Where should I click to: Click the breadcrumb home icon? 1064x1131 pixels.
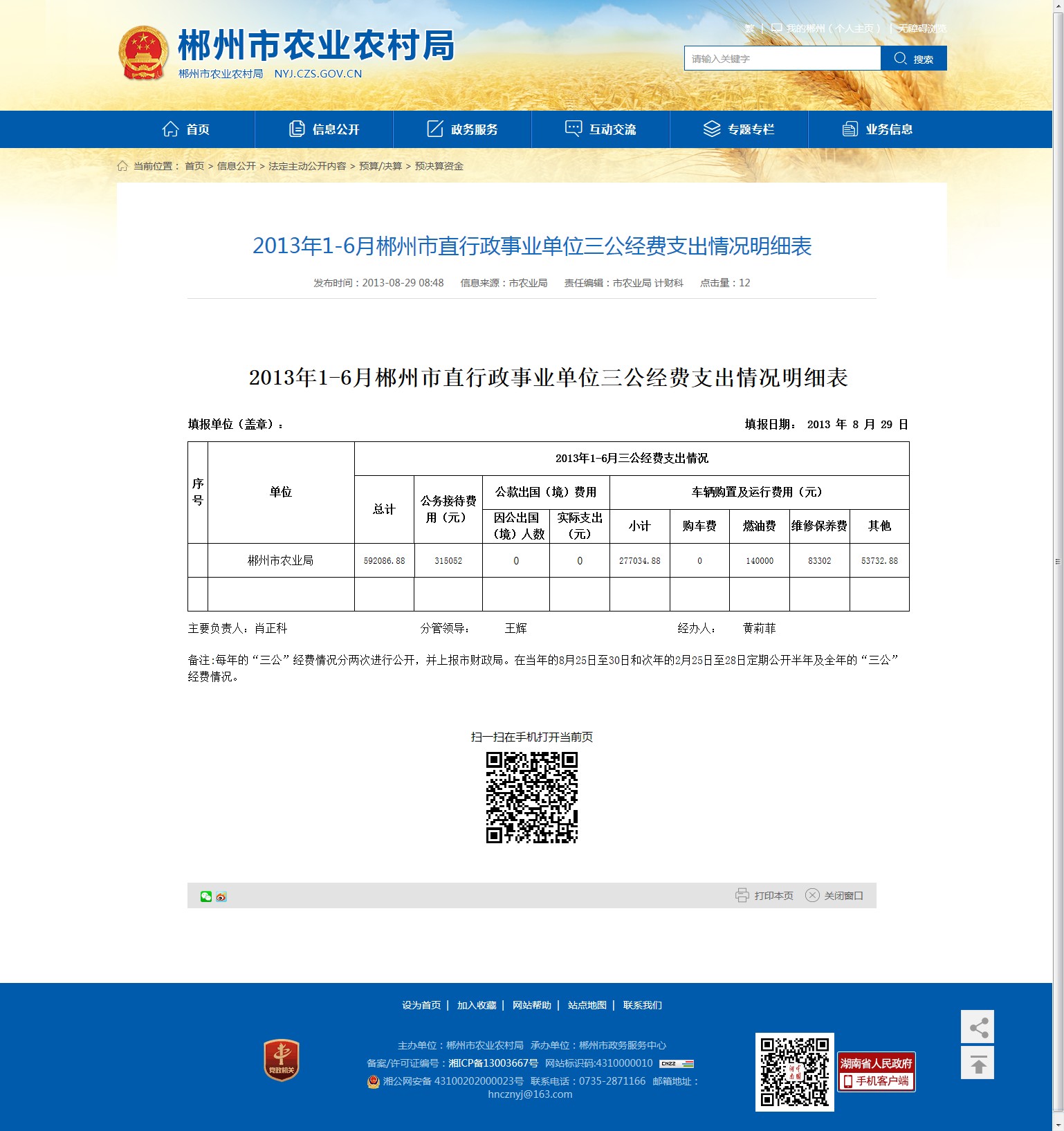pyautogui.click(x=122, y=165)
